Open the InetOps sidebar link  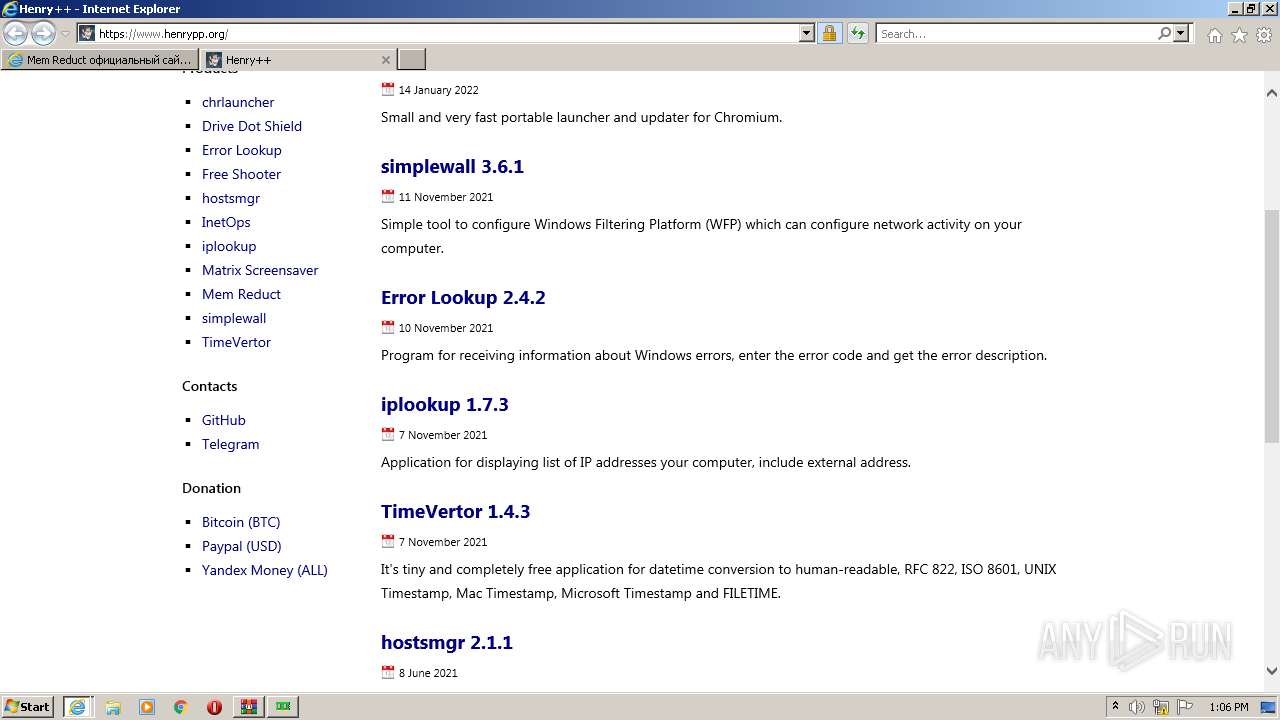click(x=226, y=222)
